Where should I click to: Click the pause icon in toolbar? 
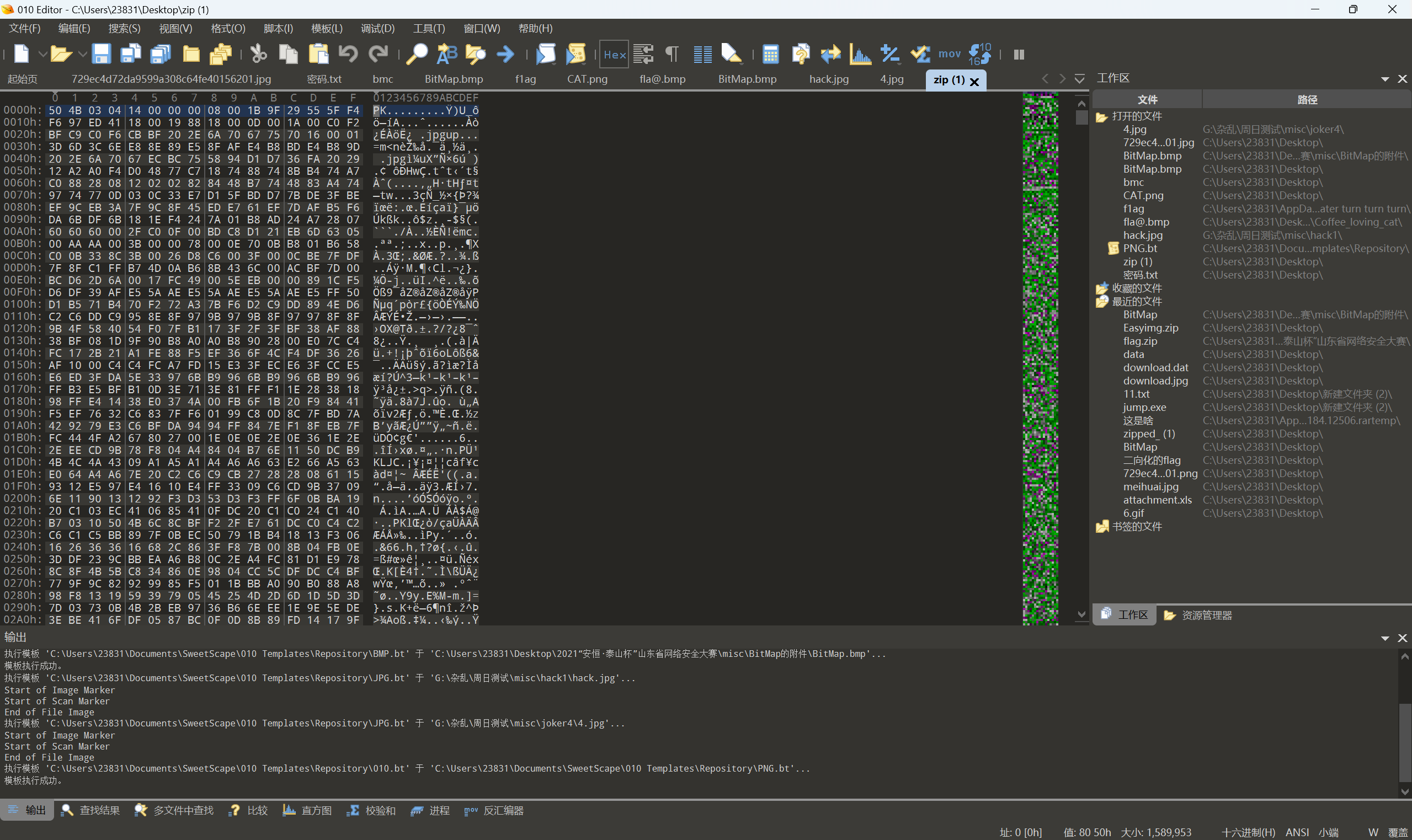point(1019,55)
